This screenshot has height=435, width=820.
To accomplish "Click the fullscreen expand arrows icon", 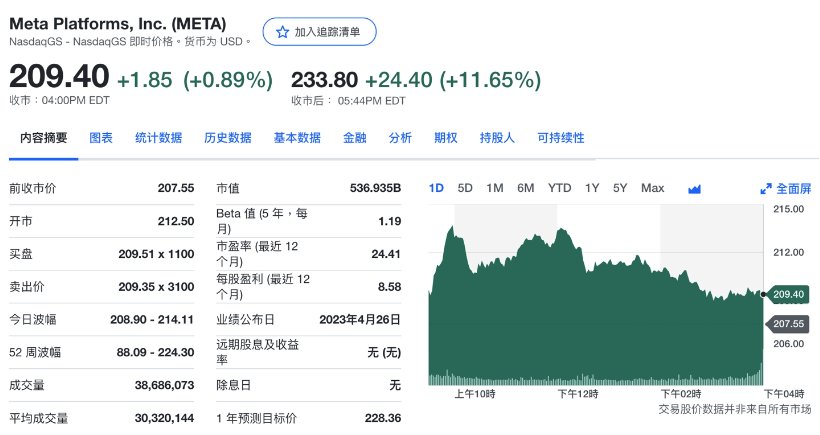I will (x=766, y=189).
